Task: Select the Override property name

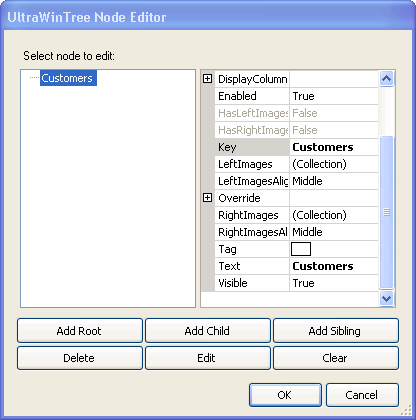Action: tap(252, 198)
